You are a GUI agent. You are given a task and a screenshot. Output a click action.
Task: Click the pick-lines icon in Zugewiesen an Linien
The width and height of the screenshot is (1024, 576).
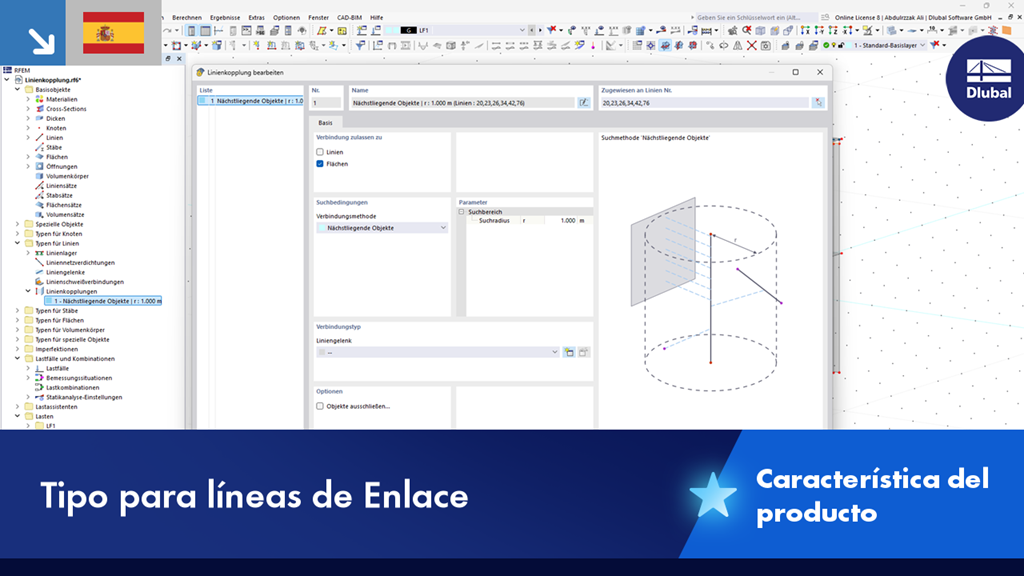coord(818,103)
